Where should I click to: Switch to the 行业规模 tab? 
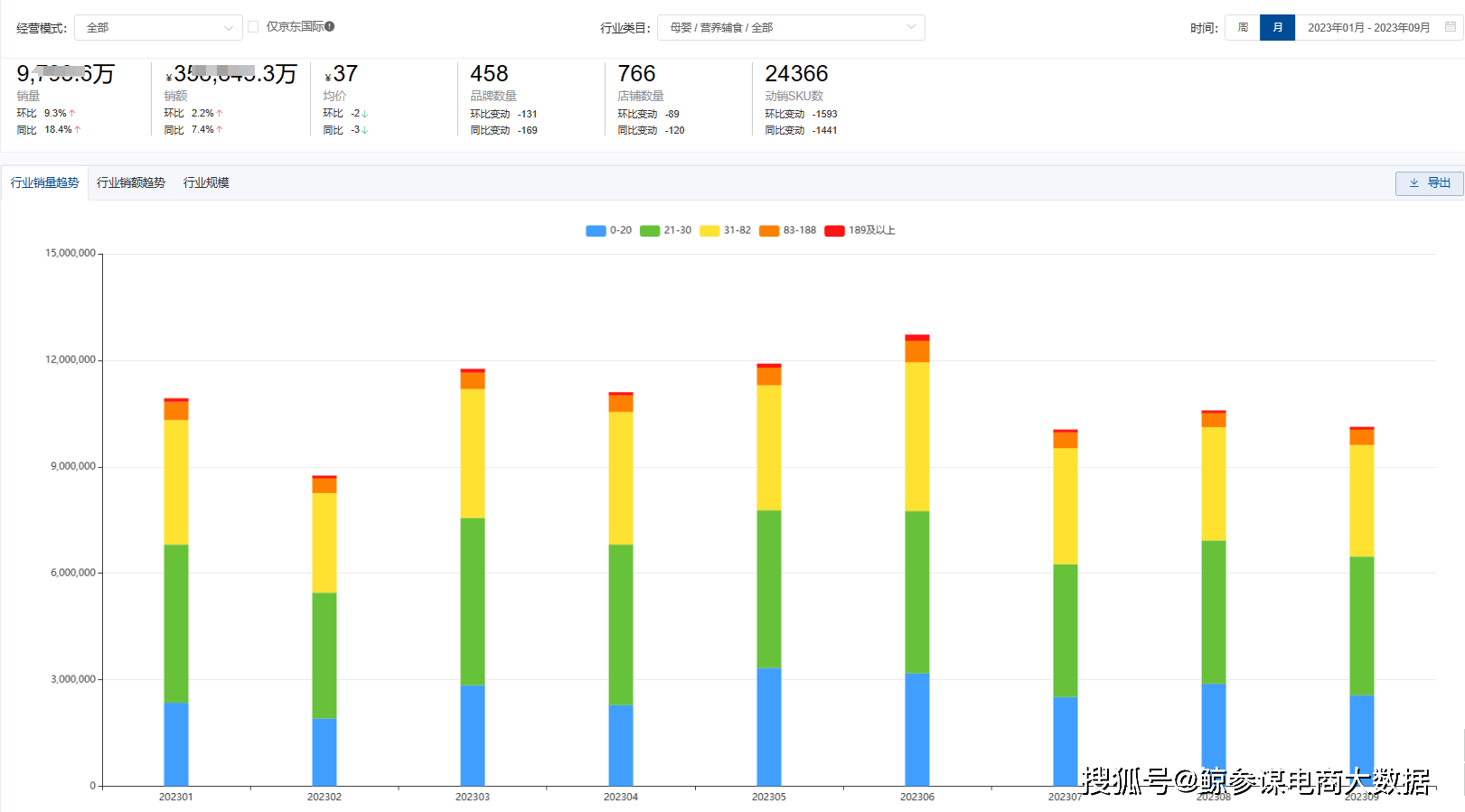(x=206, y=182)
